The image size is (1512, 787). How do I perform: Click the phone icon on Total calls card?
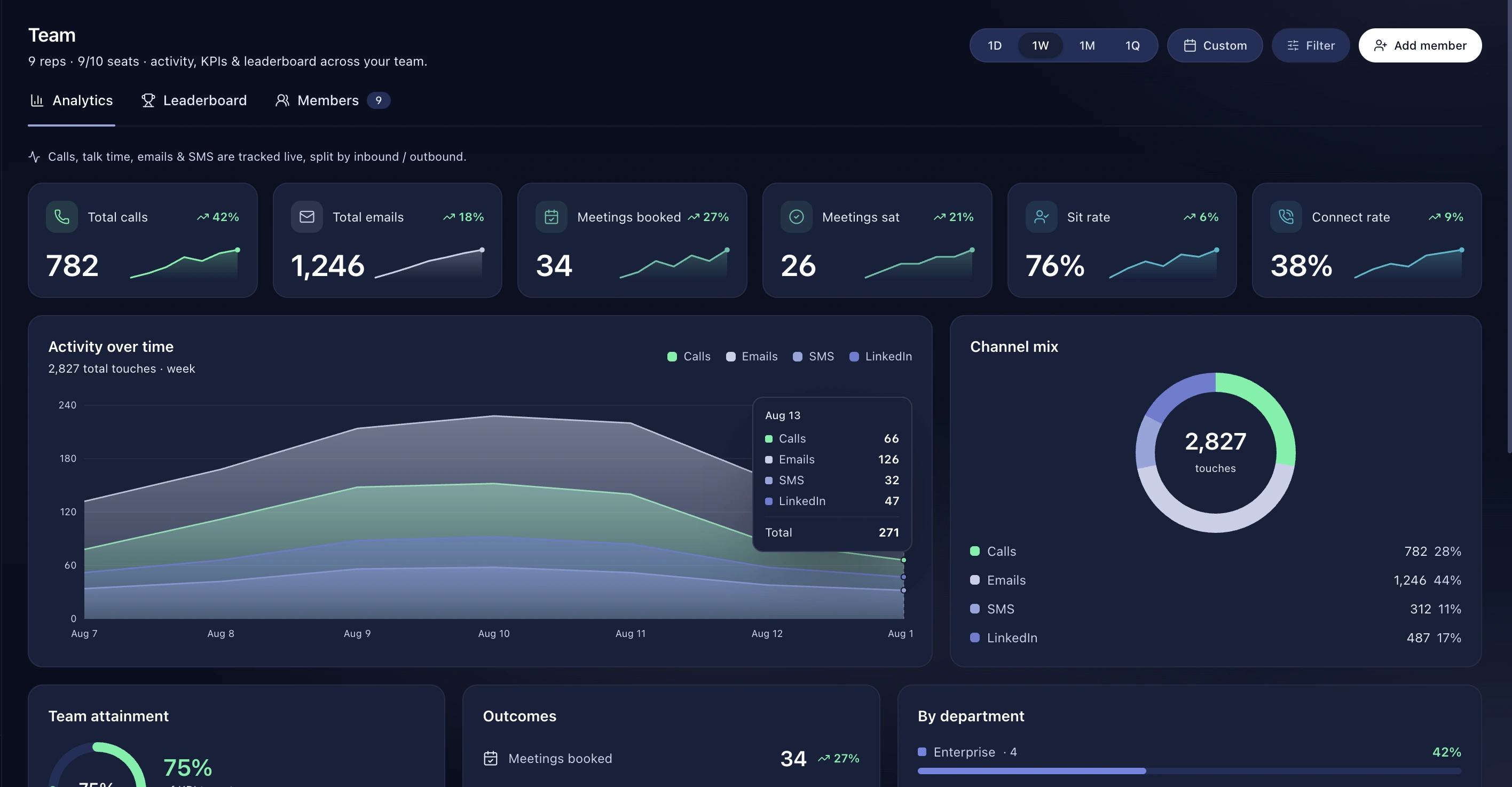coord(61,217)
